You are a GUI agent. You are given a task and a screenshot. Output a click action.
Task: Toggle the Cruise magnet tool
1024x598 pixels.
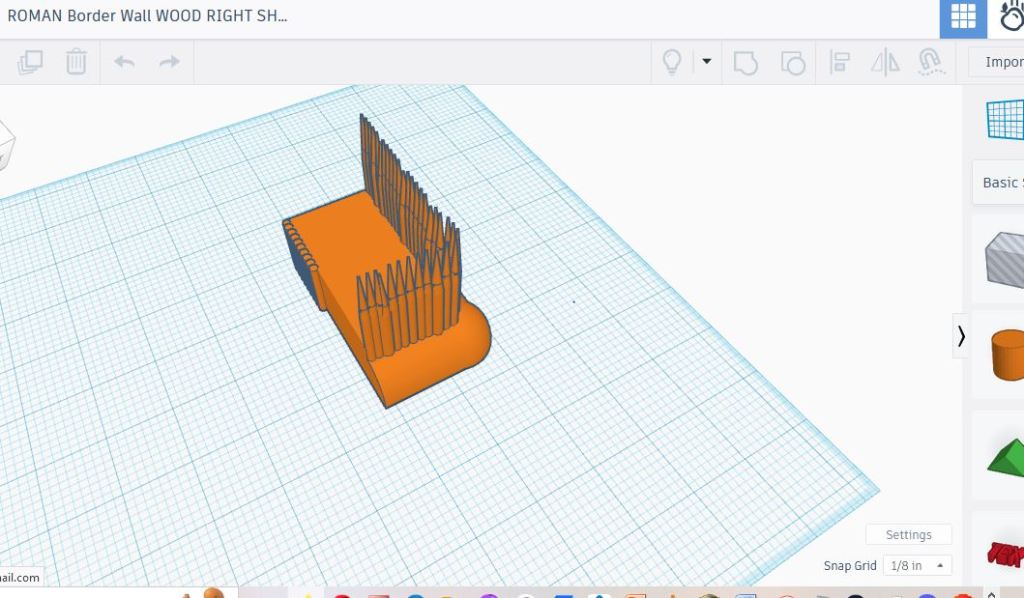coord(930,63)
